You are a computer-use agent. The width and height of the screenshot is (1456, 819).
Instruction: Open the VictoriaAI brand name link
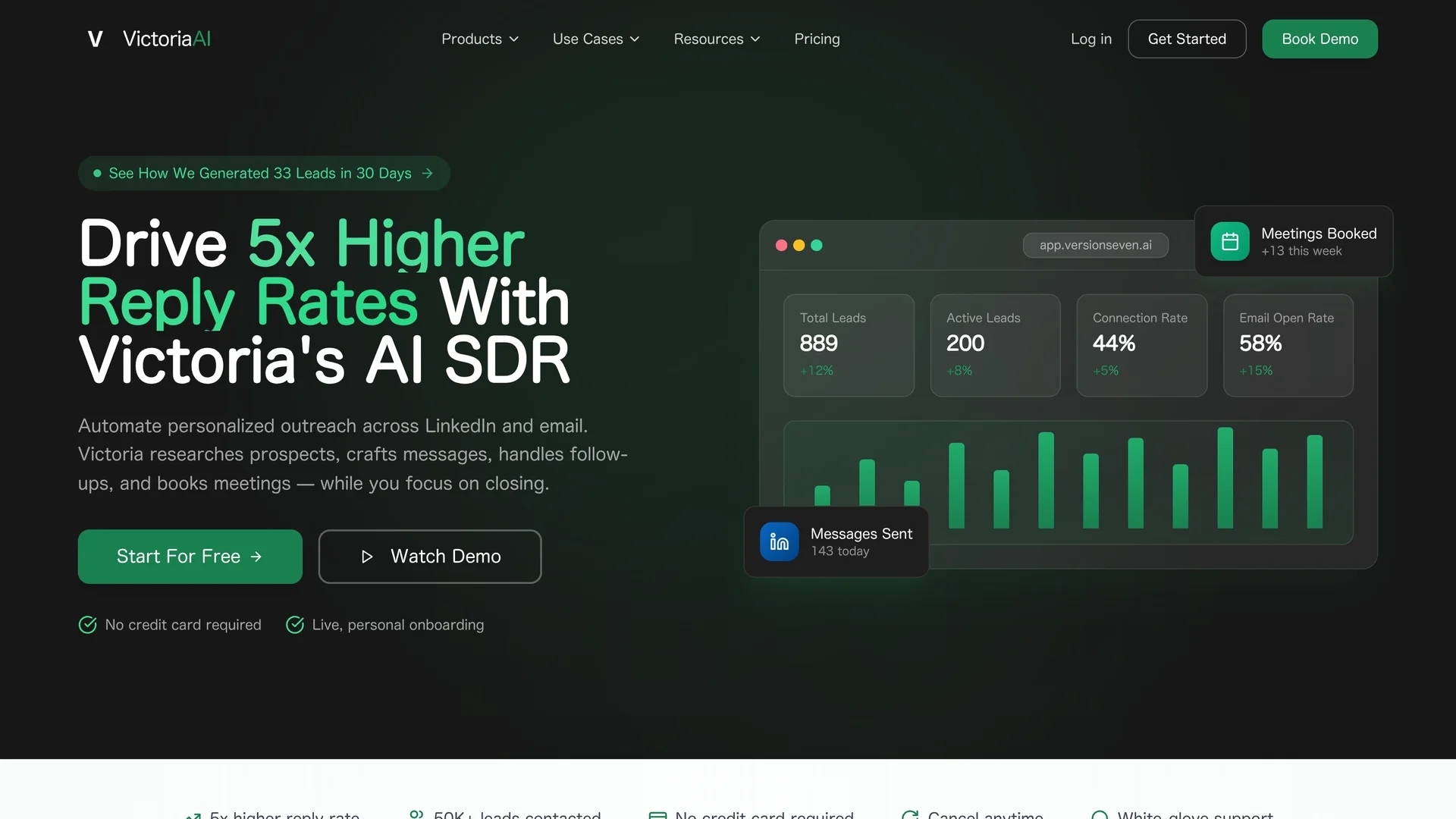(167, 39)
